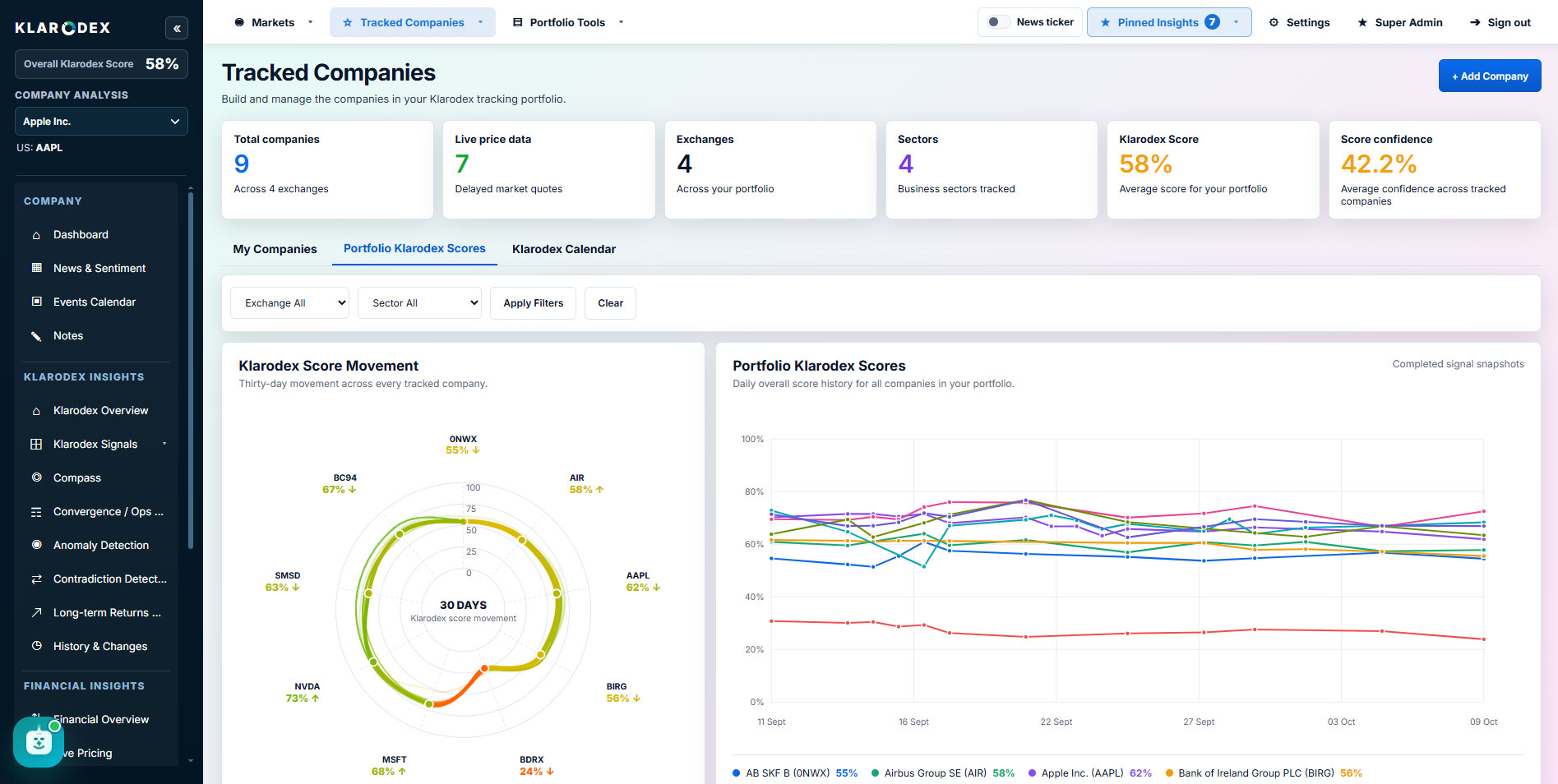This screenshot has height=784, width=1558.
Task: Click the History & Changes clock icon
Action: tap(36, 646)
